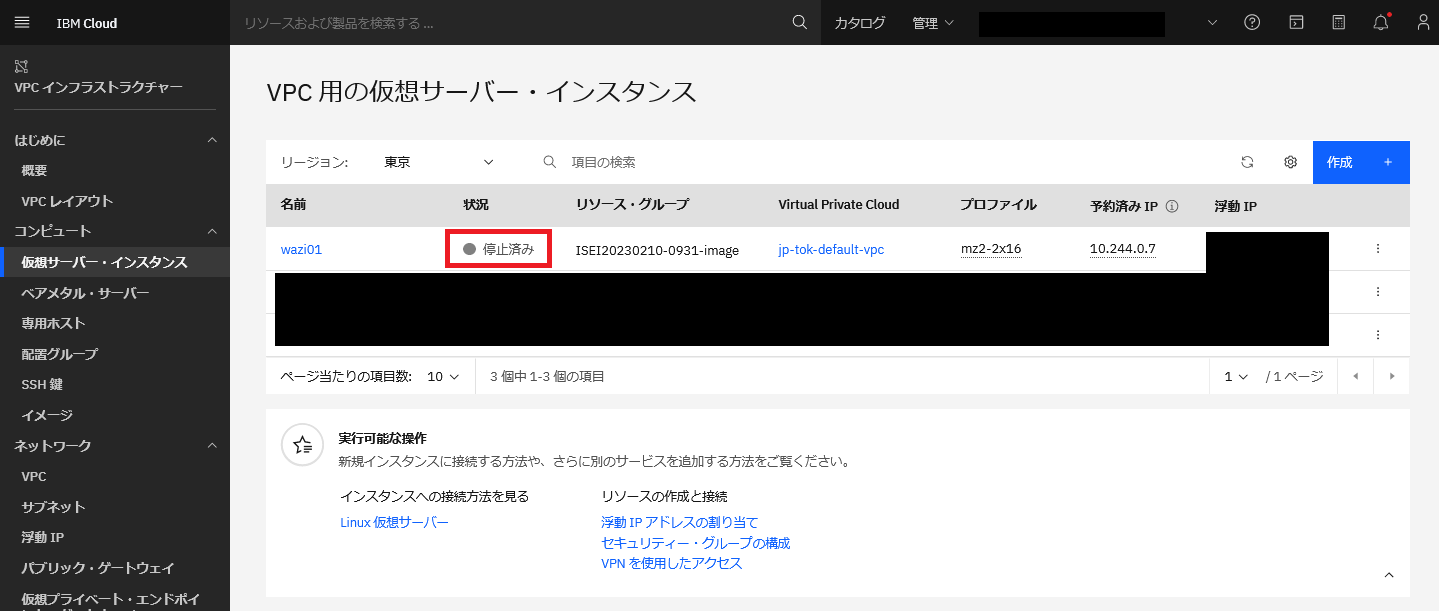Open the リージョン 東京 dropdown
1439x611 pixels.
point(439,162)
